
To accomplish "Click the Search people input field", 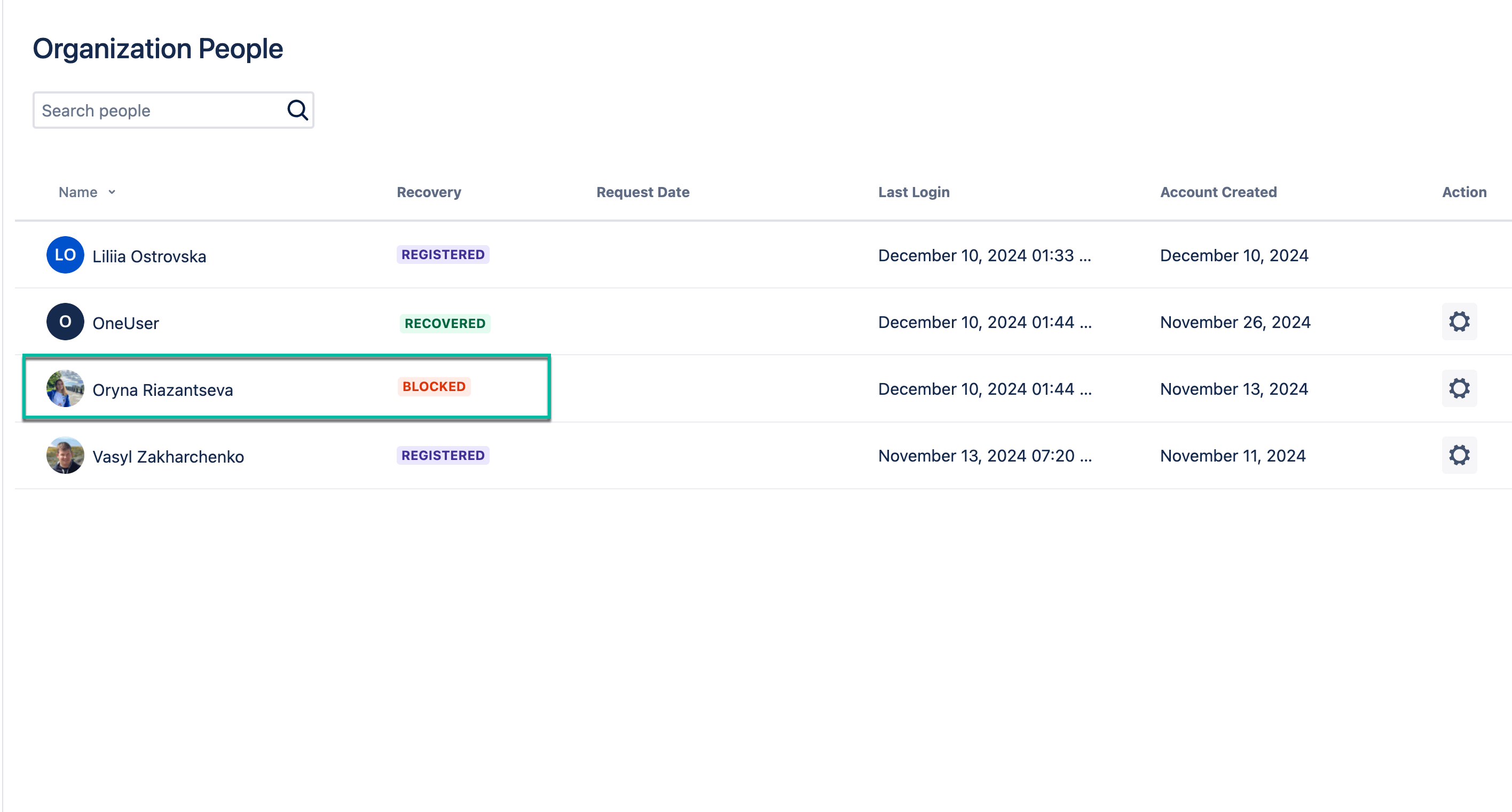I will 147,110.
